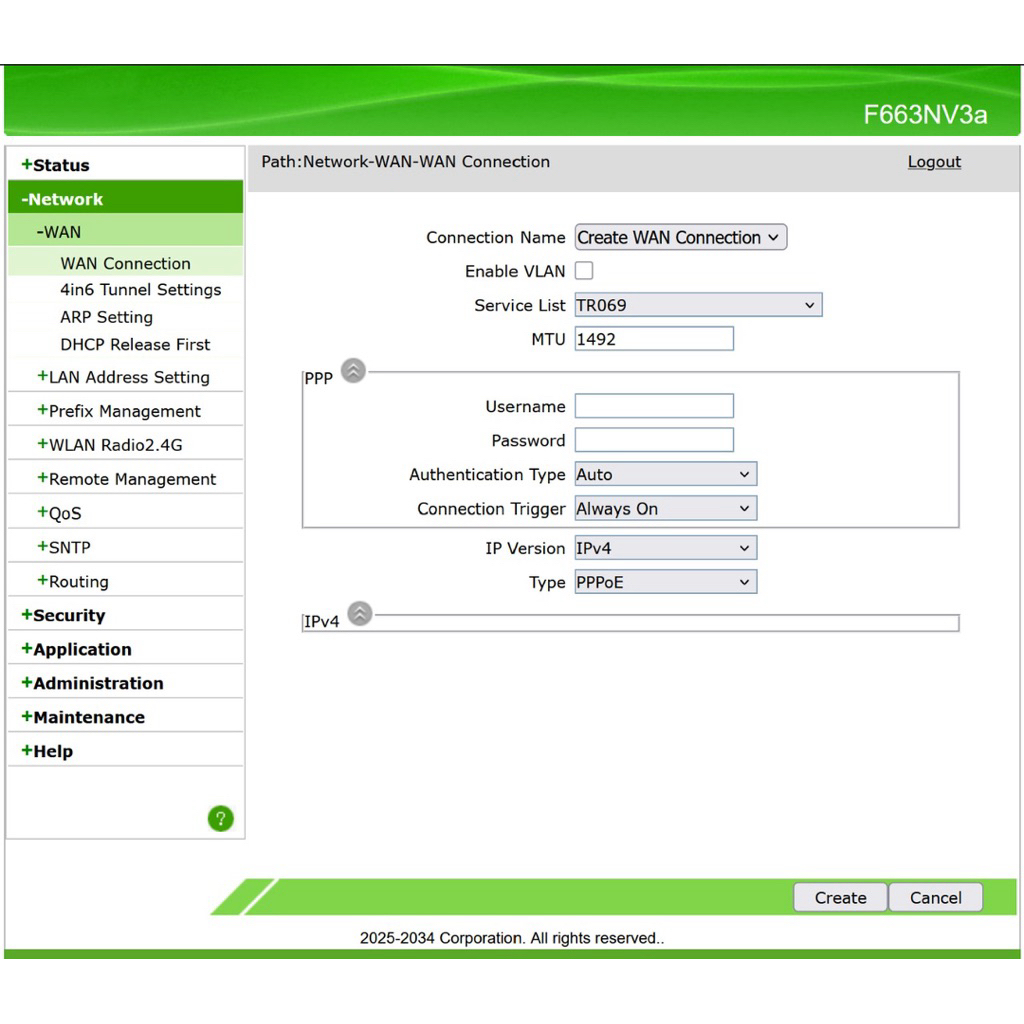Expand WLAN Radio2.4G settings
The height and width of the screenshot is (1024, 1024).
point(110,445)
